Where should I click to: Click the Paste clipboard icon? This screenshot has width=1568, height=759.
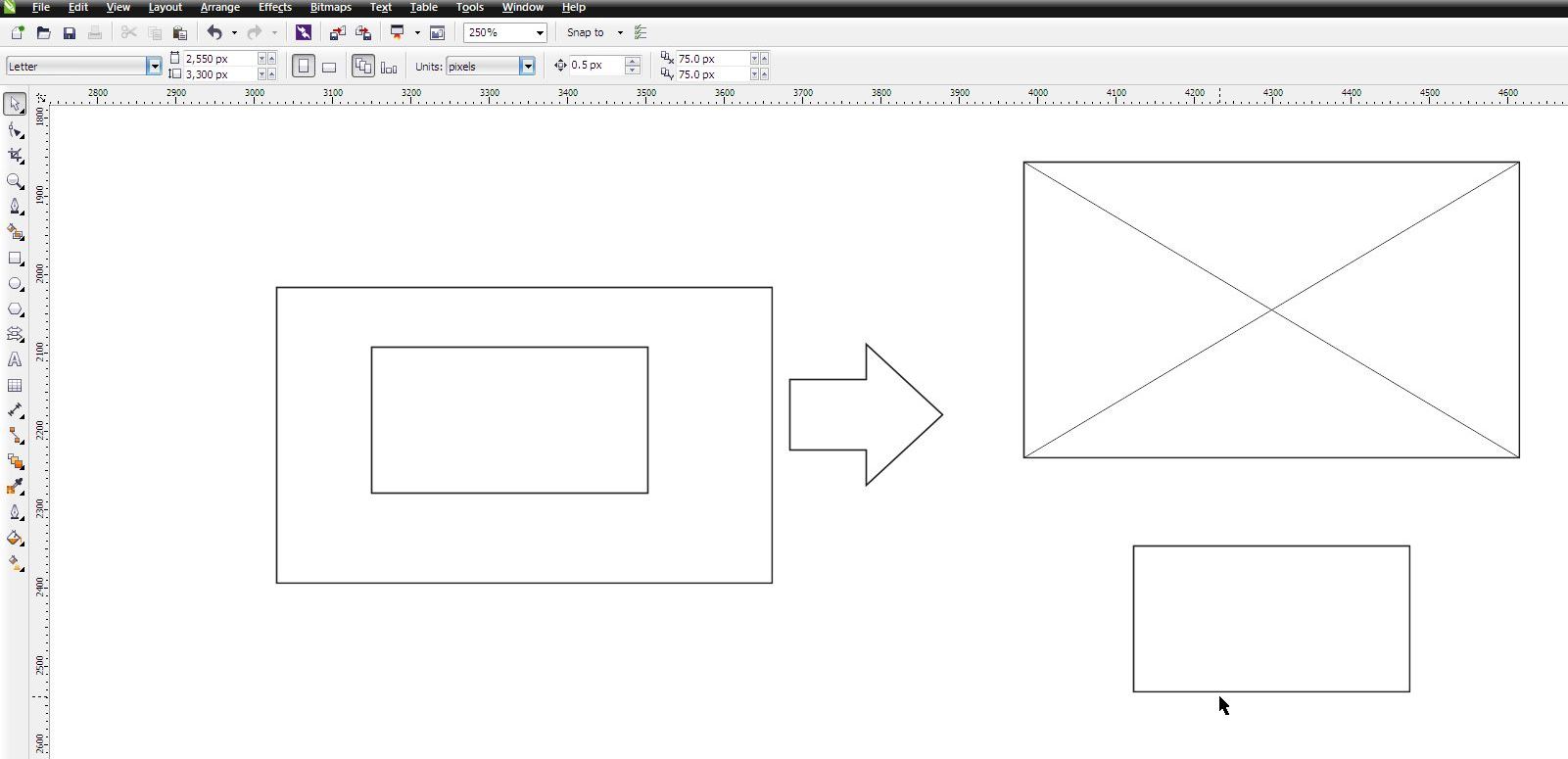[180, 32]
